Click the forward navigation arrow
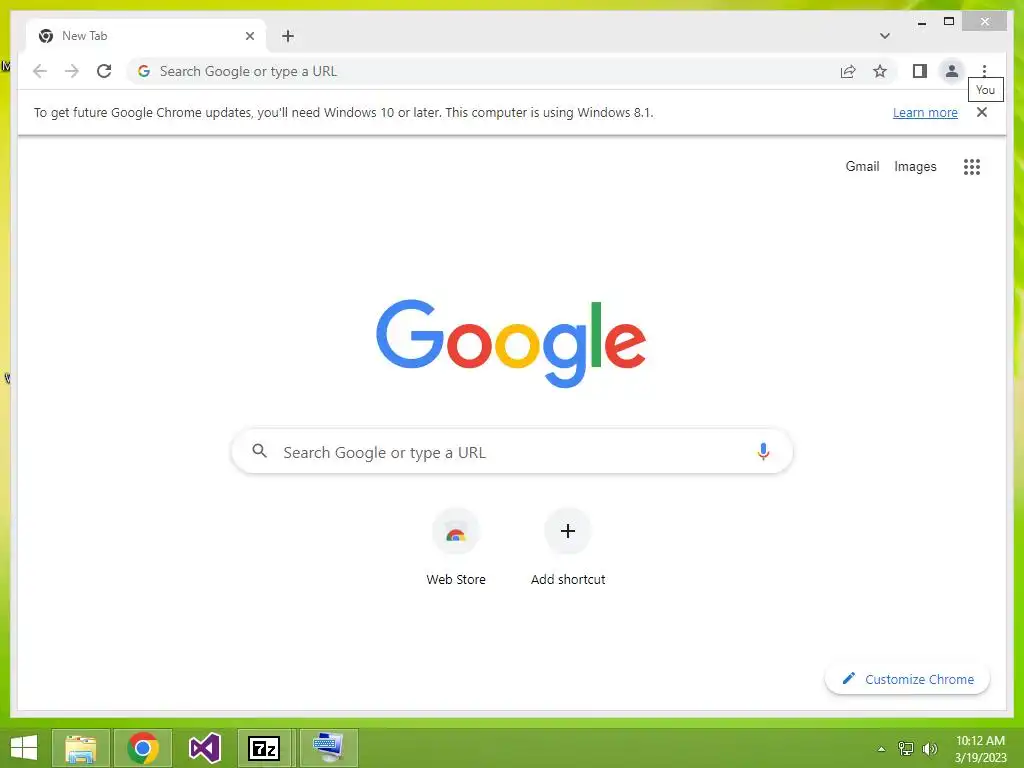1024x768 pixels. pos(72,71)
